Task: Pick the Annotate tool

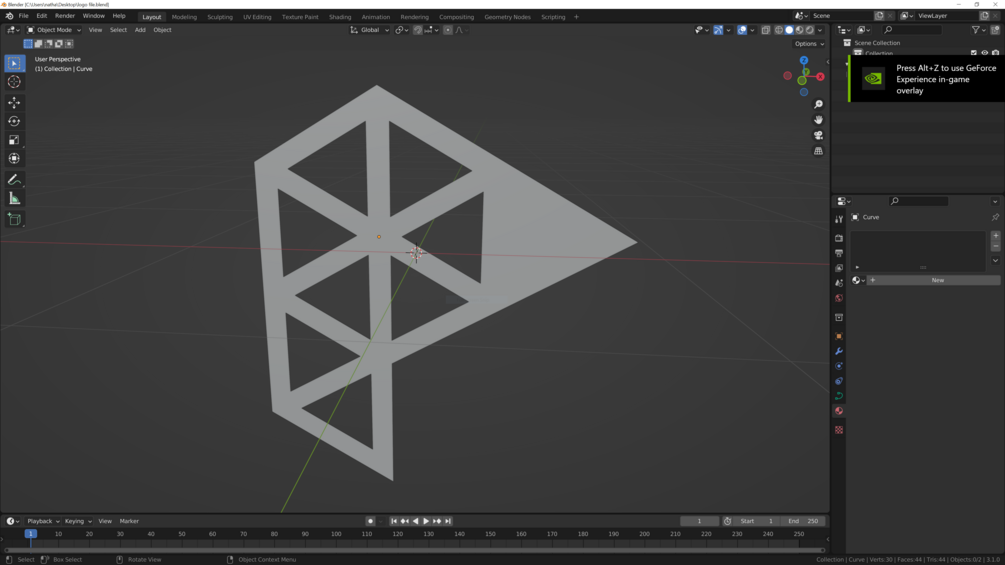Action: (x=14, y=180)
